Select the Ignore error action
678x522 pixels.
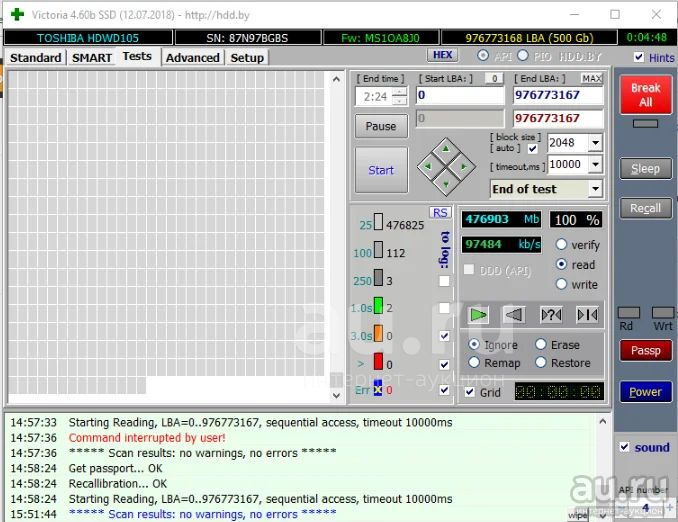tap(474, 344)
